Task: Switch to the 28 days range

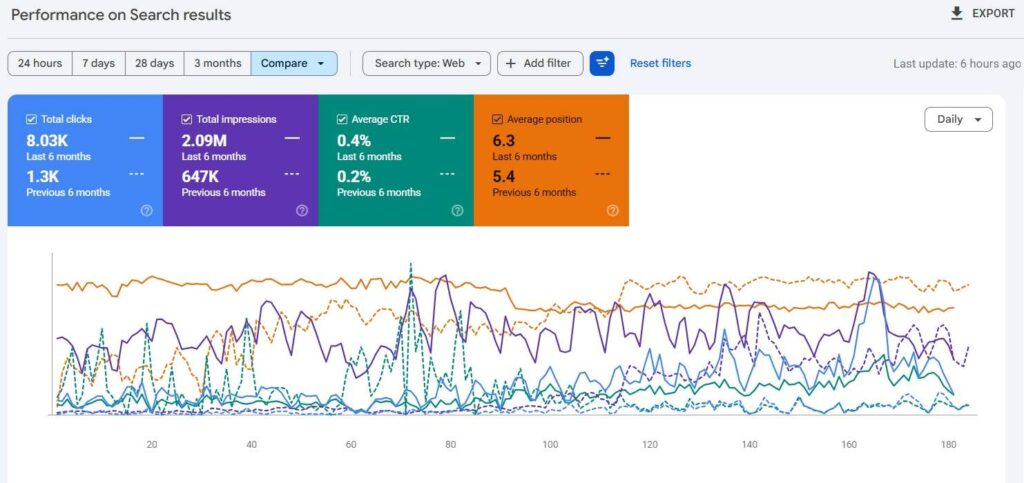Action: (155, 63)
